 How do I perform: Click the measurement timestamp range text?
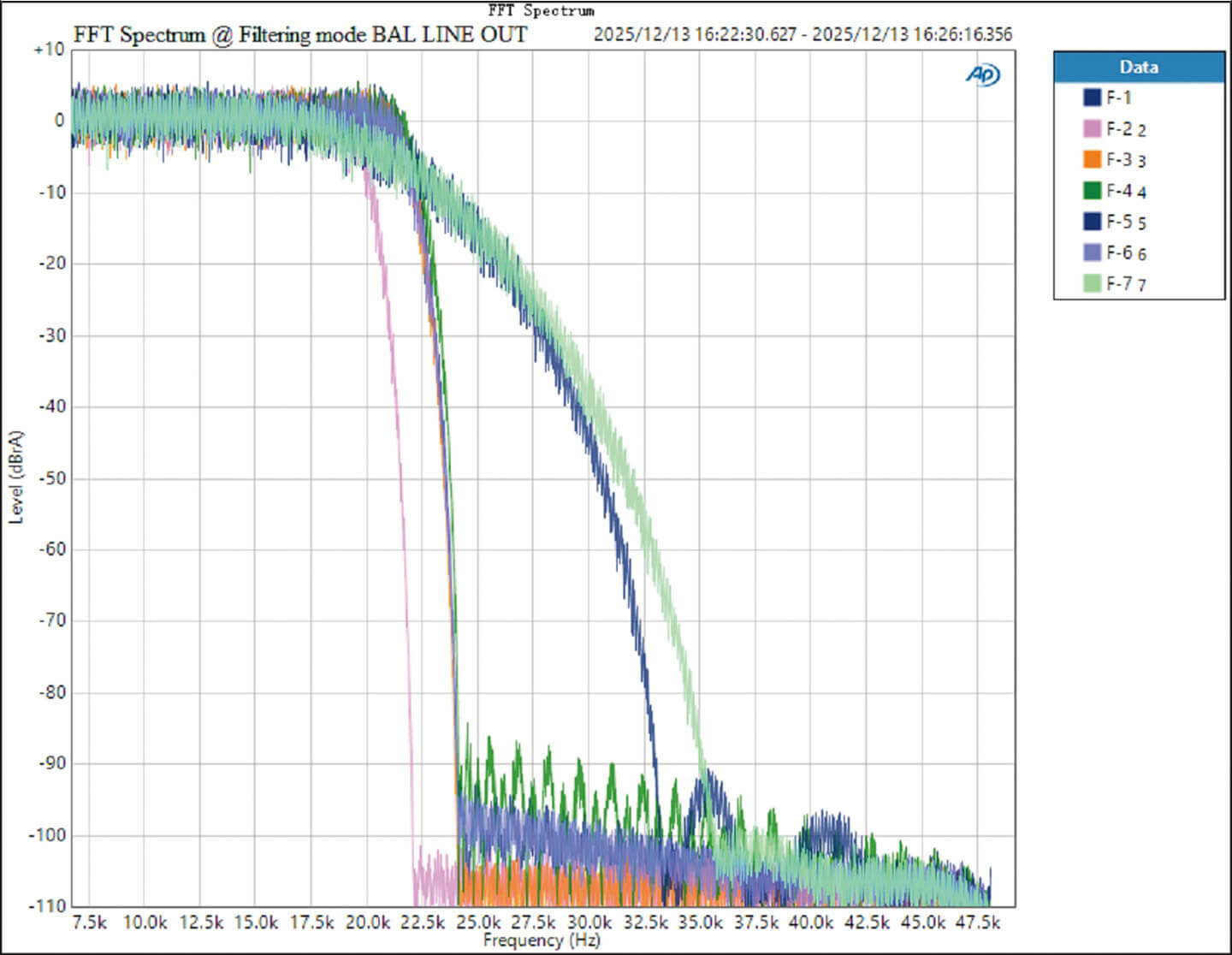pos(803,35)
